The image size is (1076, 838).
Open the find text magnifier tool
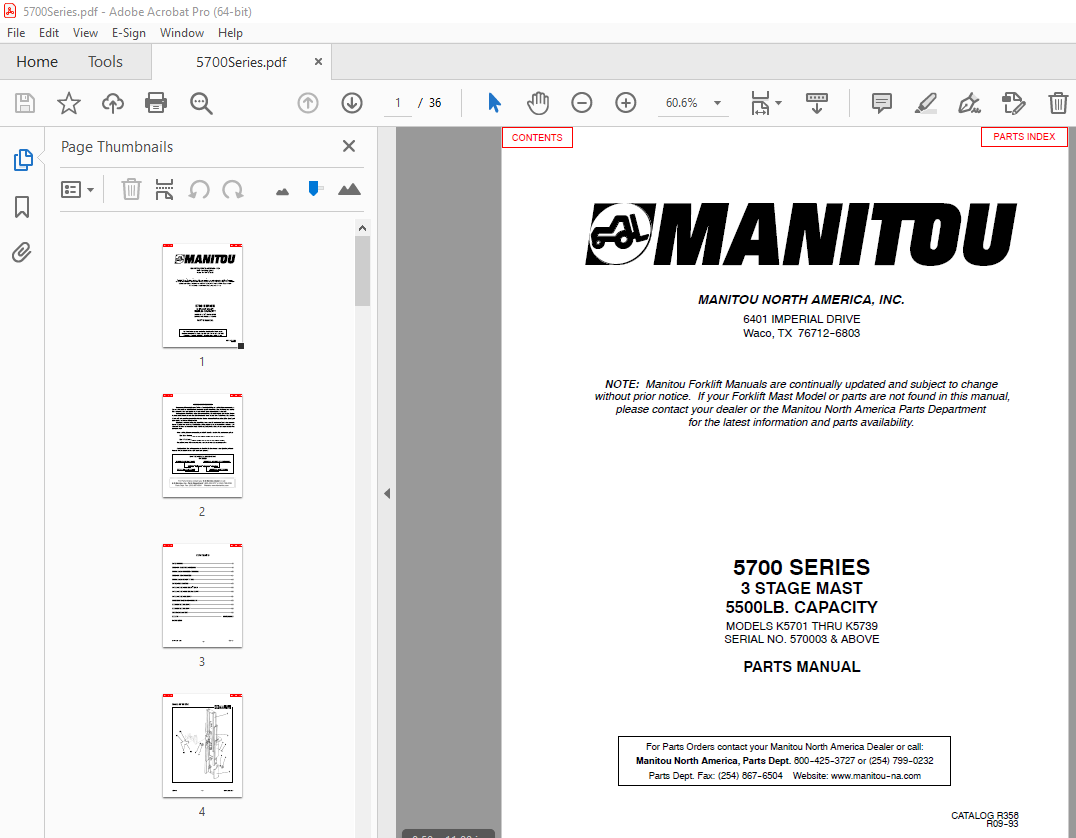pos(201,103)
